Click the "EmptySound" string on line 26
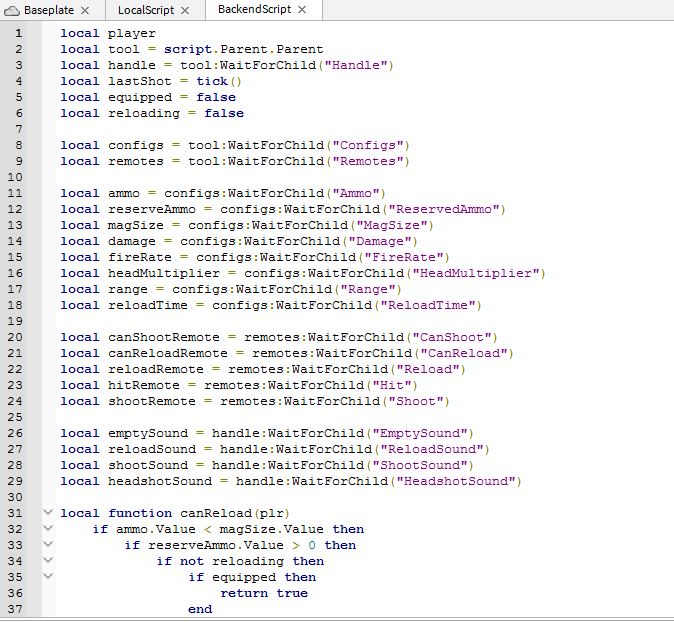 point(420,433)
